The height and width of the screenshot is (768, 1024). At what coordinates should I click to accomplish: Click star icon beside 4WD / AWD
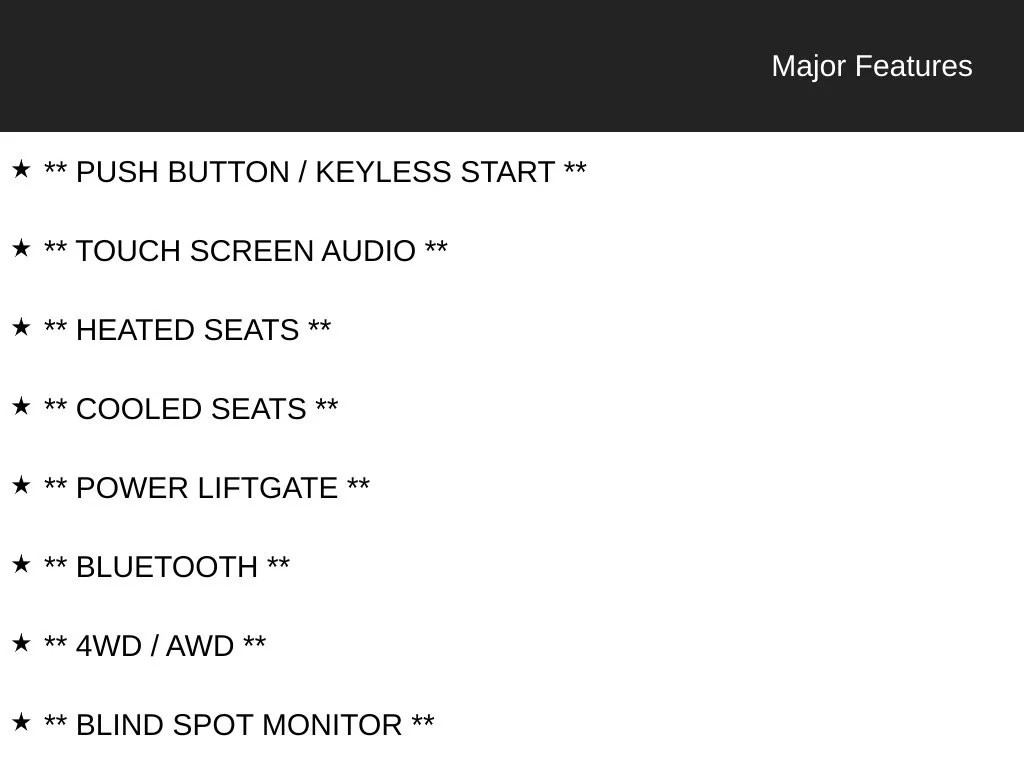[x=21, y=643]
